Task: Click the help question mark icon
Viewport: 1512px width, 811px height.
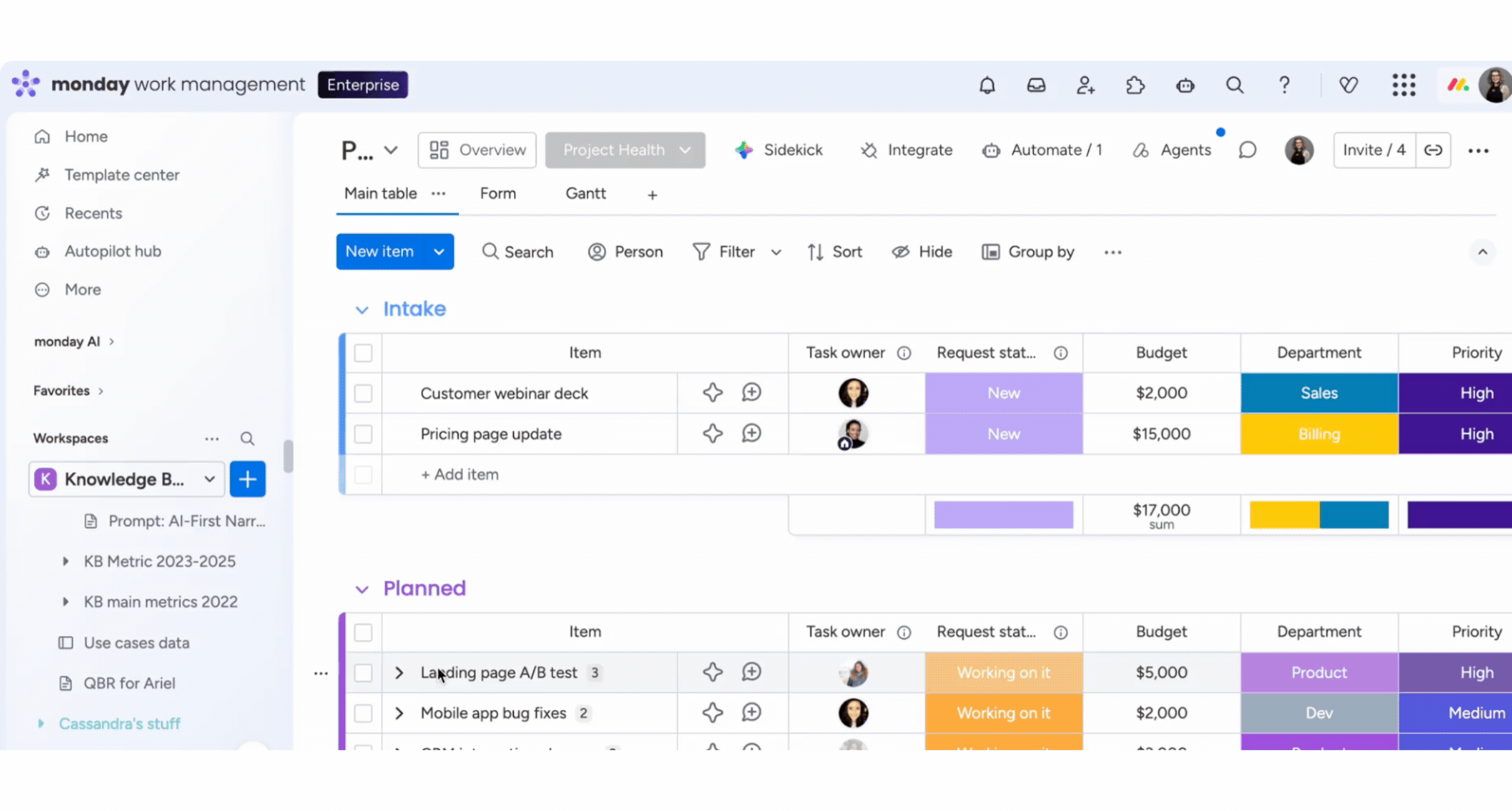Action: [1285, 85]
